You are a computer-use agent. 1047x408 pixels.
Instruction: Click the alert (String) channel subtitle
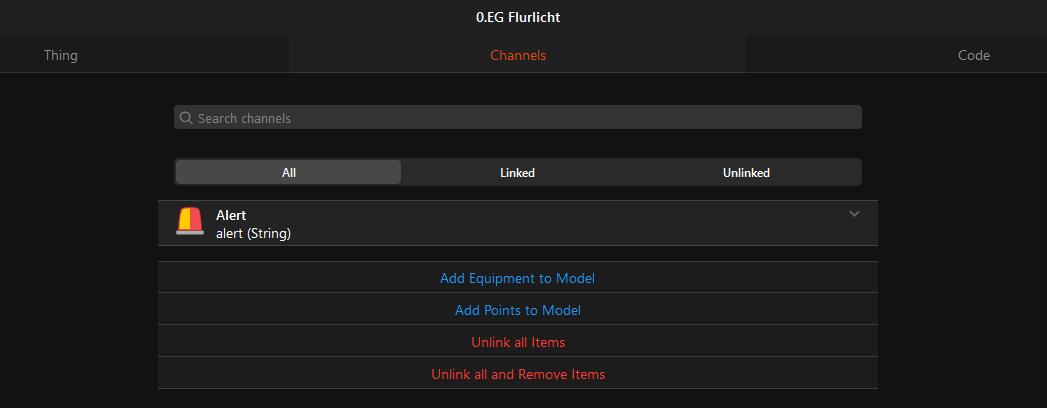coord(253,234)
